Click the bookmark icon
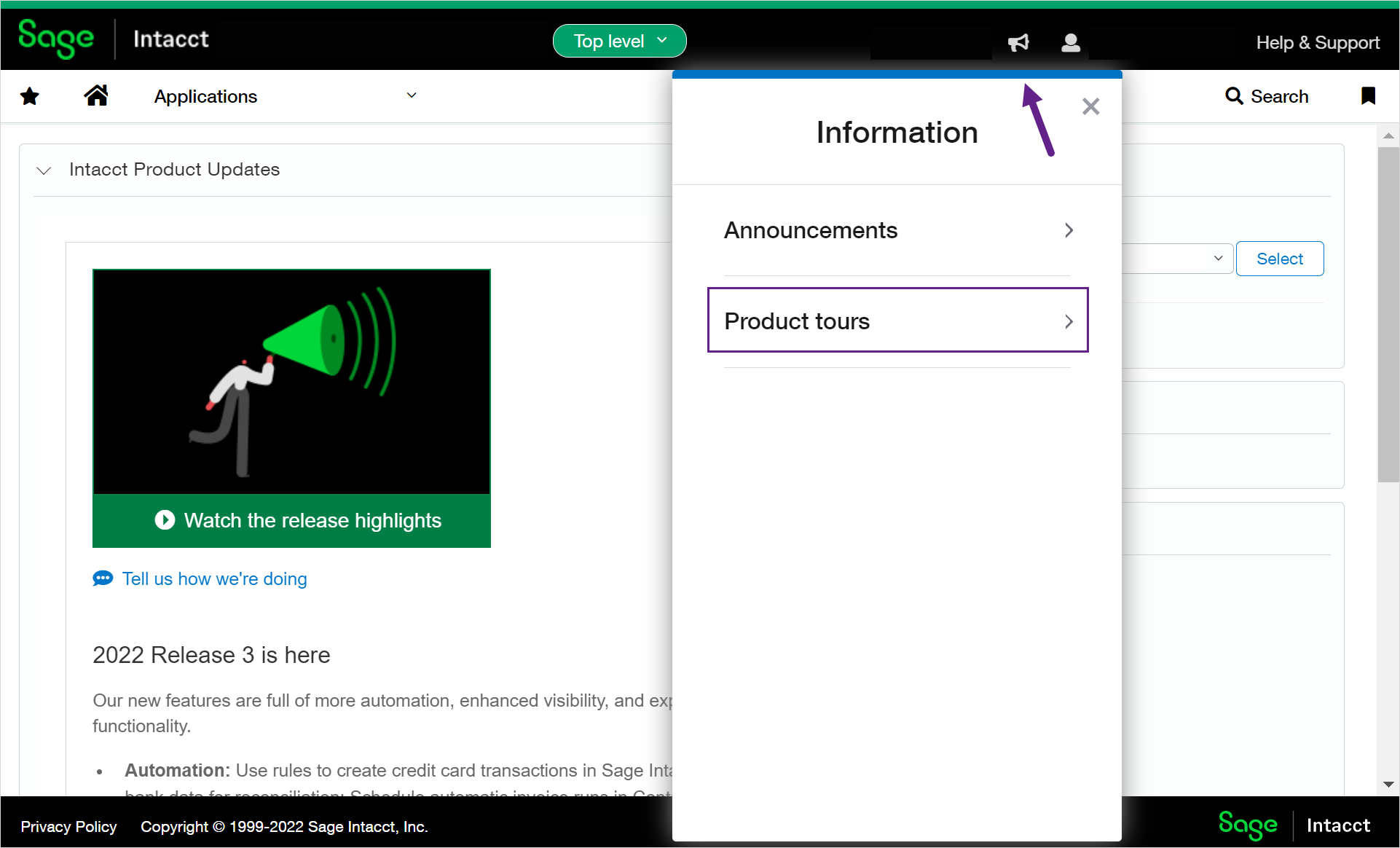 1368,96
